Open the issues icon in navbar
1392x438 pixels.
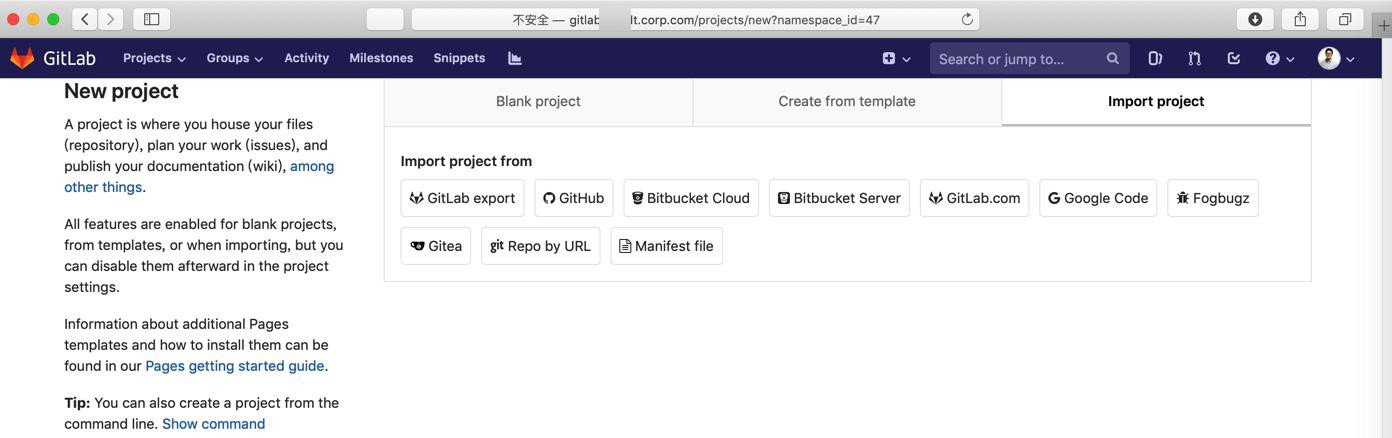(1155, 59)
